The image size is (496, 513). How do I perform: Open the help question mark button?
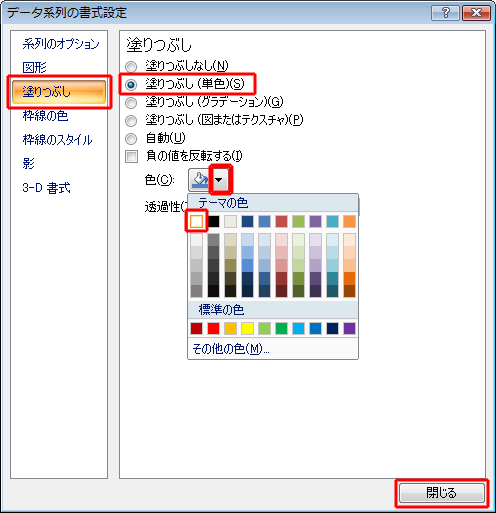coord(445,13)
